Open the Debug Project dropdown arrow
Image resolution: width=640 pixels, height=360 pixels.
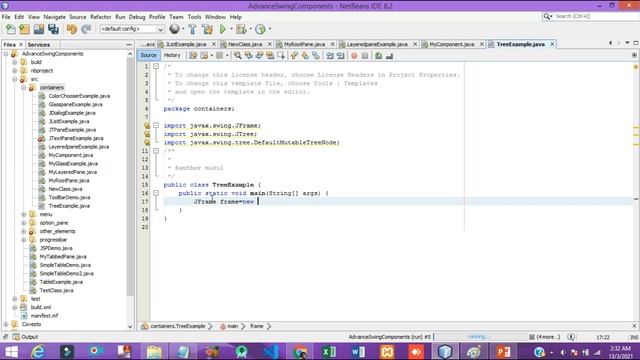(x=250, y=29)
